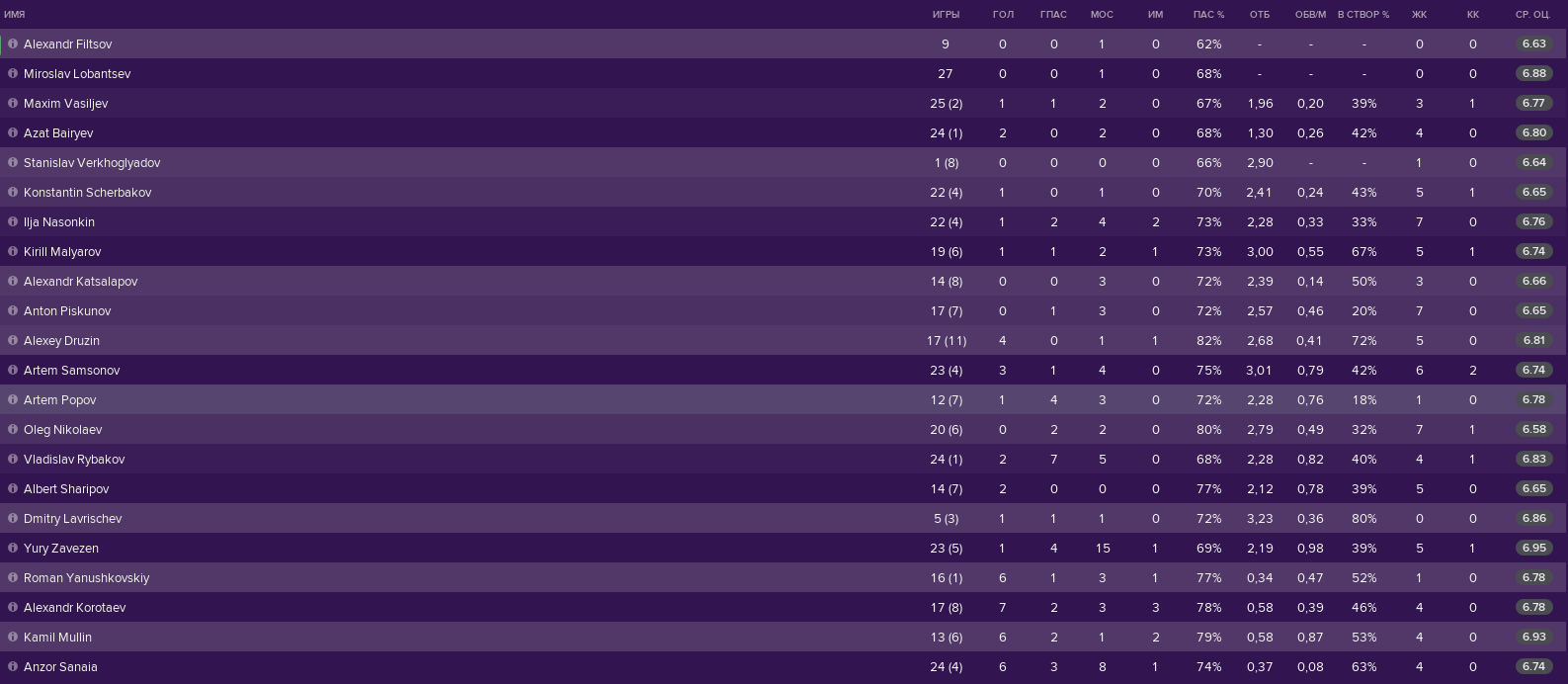Open info icon beside Artem Samsonov

13,371
